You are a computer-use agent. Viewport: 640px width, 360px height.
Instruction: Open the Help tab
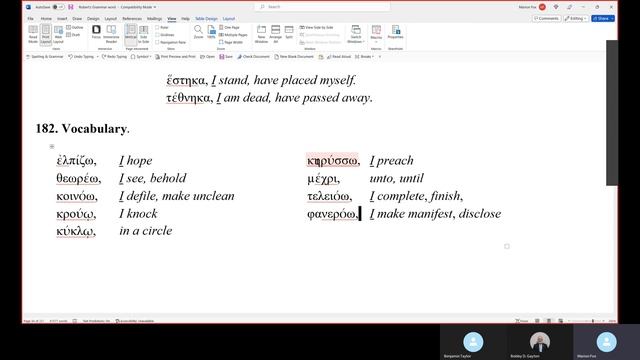(x=185, y=19)
